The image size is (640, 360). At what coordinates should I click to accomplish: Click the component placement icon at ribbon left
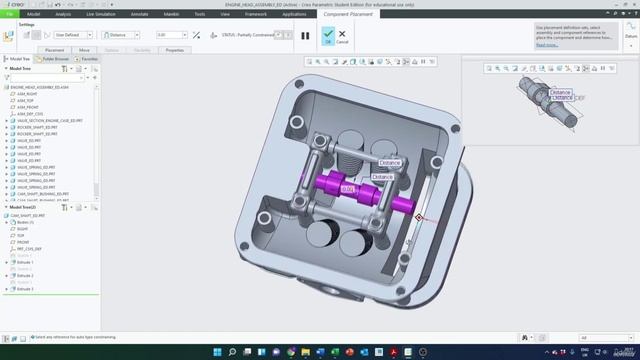[8, 36]
